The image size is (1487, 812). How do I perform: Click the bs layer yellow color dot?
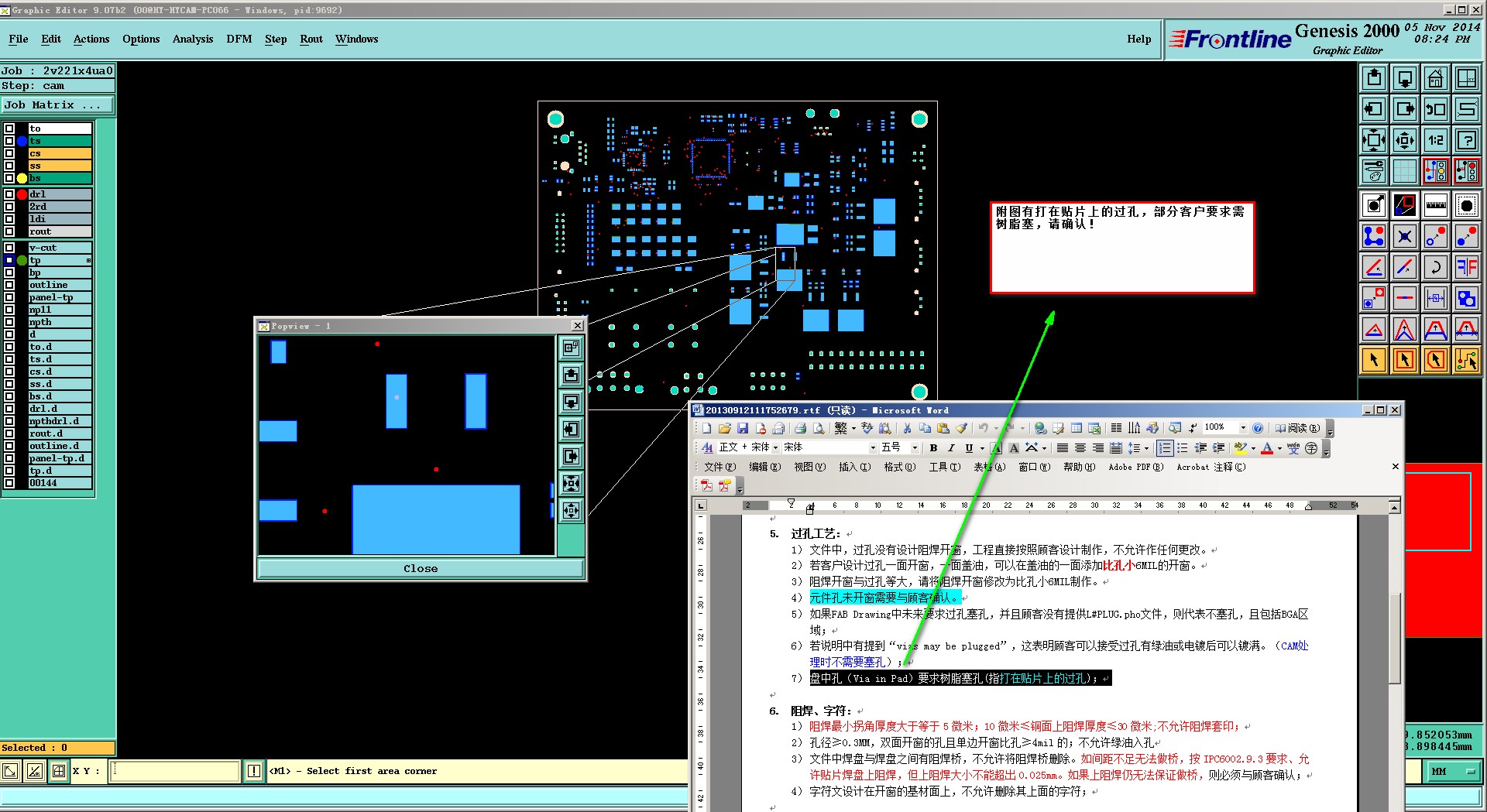pos(22,178)
